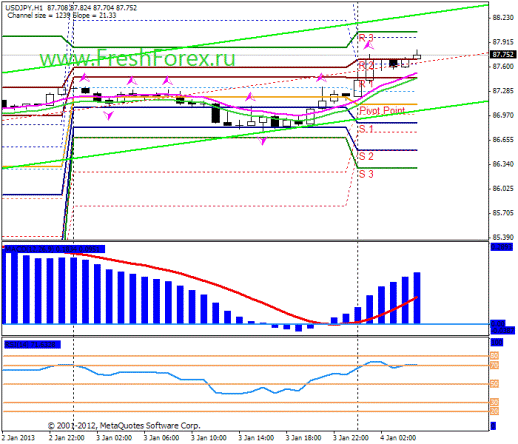This screenshot has height=444, width=518.
Task: Click the 88.230 price axis value
Action: tap(503, 18)
